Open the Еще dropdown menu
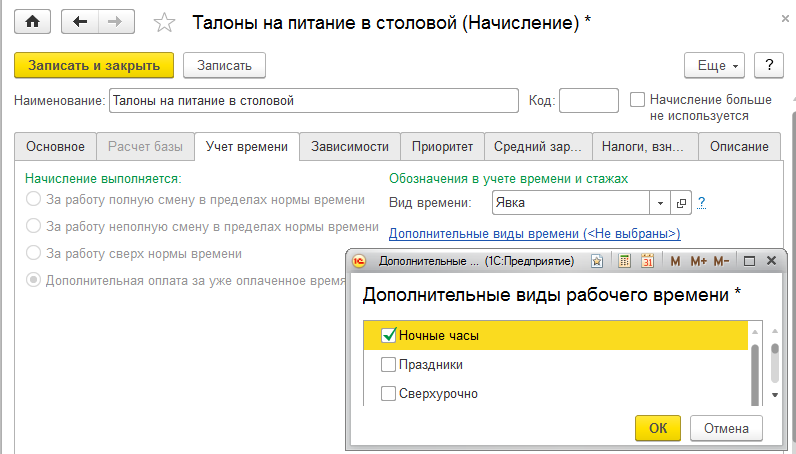The height and width of the screenshot is (454, 796). 714,65
